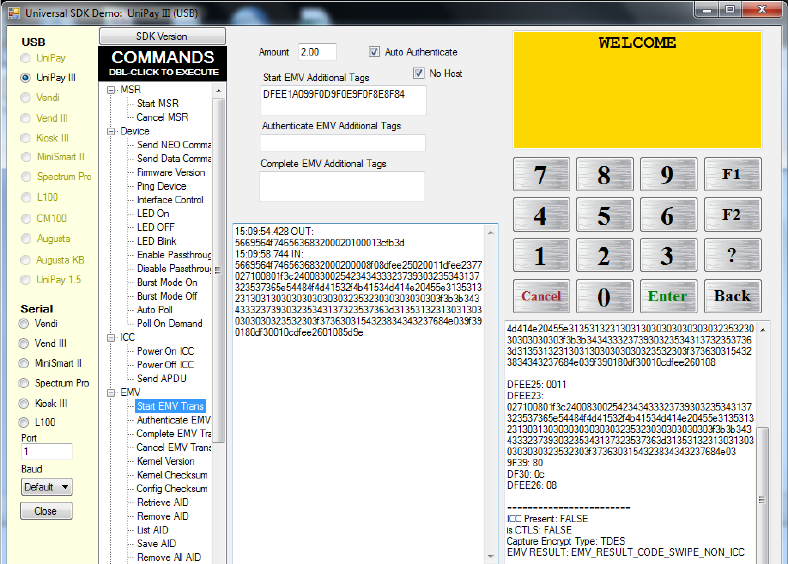Image resolution: width=788 pixels, height=564 pixels.
Task: Click the Universal SDK Demo title icon
Action: [x=14, y=13]
